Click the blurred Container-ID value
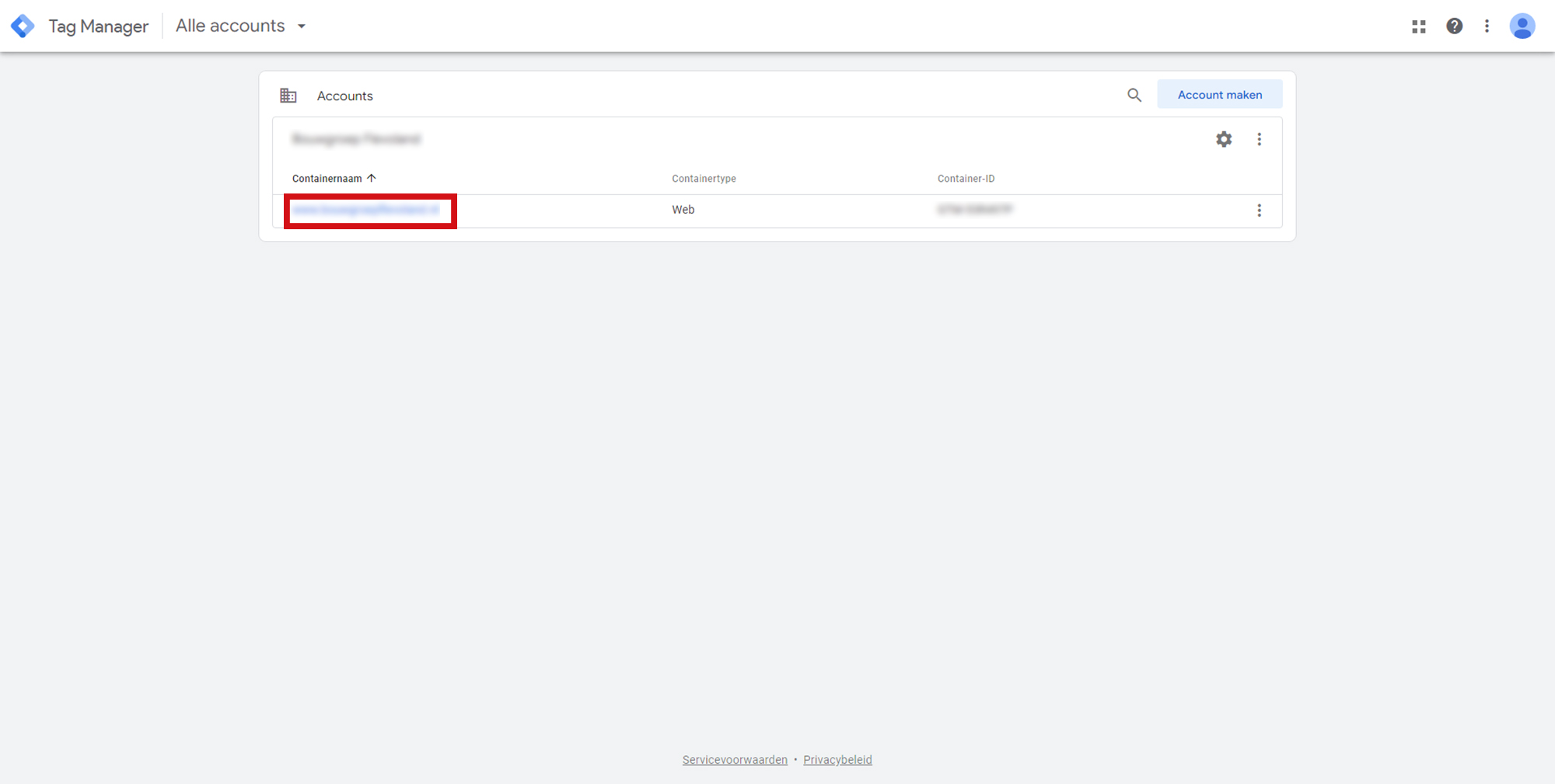The width and height of the screenshot is (1555, 784). pyautogui.click(x=975, y=210)
